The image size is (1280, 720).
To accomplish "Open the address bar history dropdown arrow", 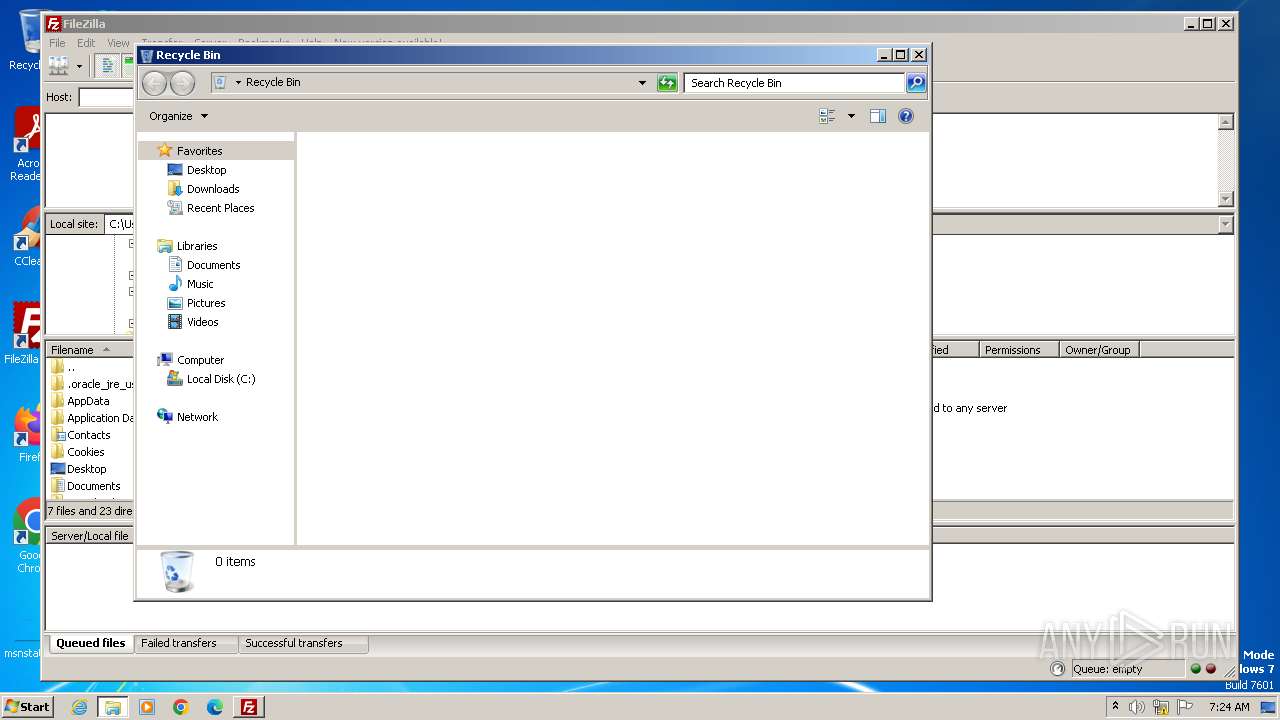I will point(642,83).
